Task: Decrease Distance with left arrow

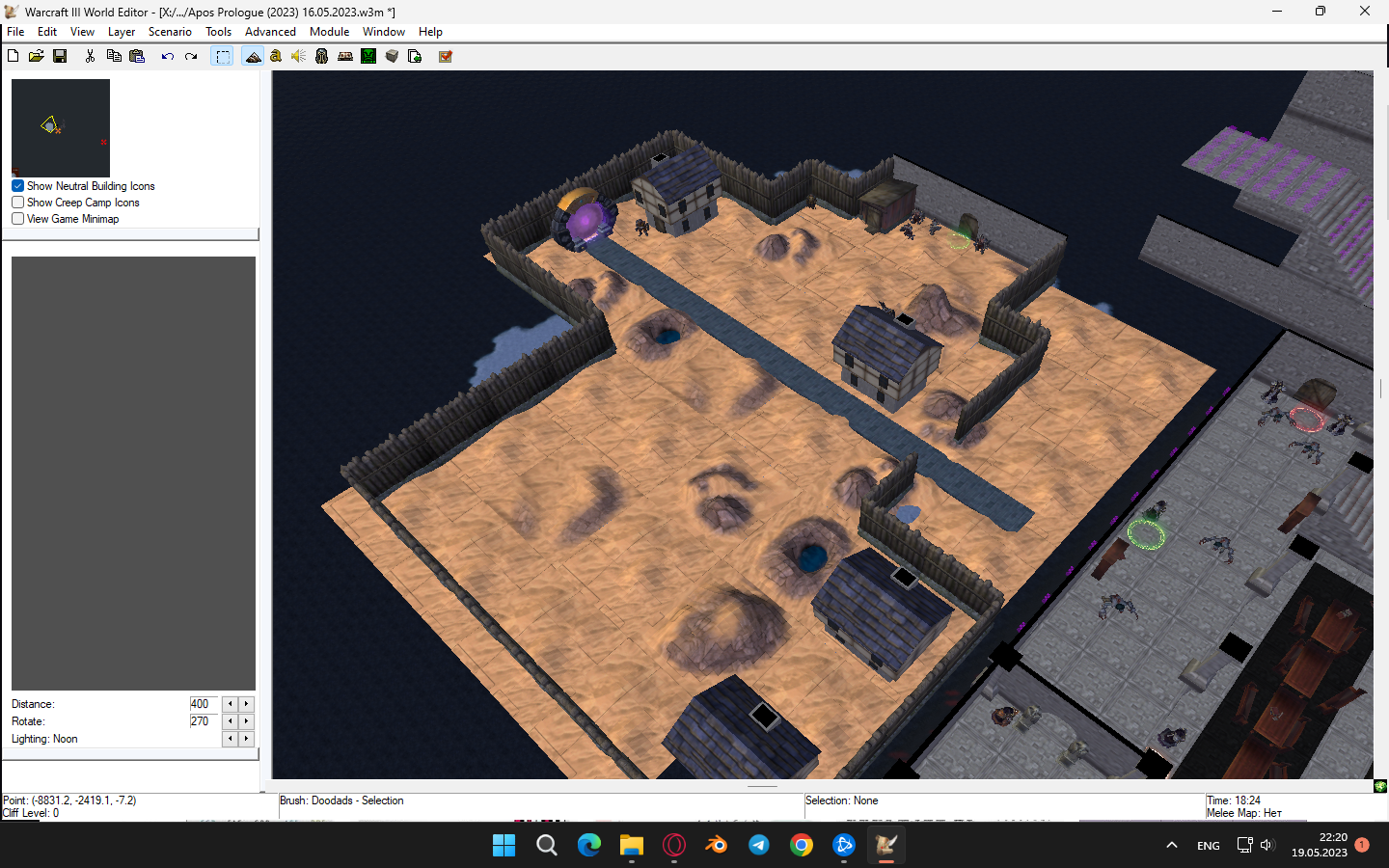Action: click(230, 704)
